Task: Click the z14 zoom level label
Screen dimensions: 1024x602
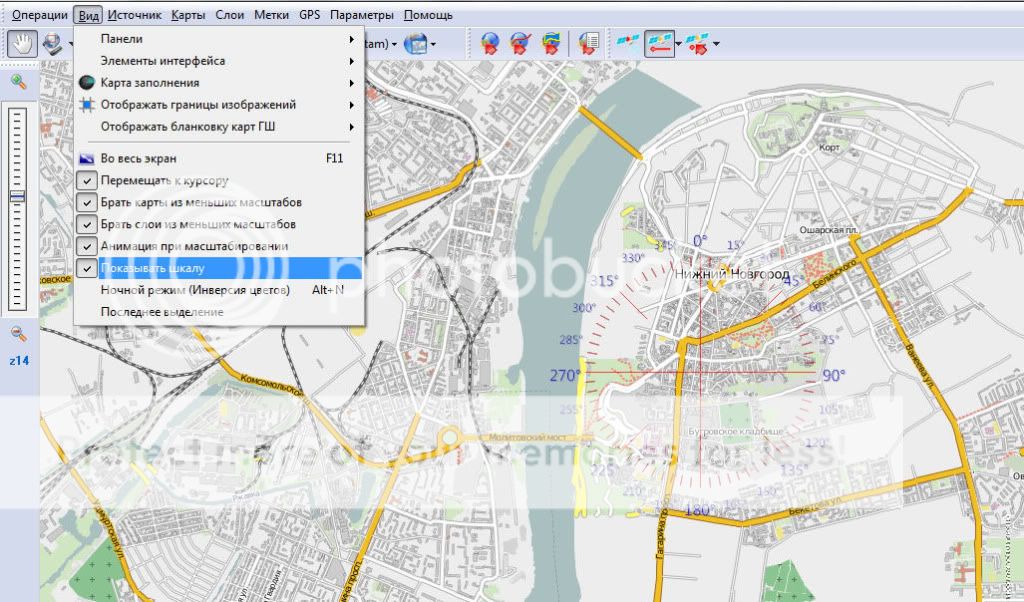Action: tap(19, 360)
